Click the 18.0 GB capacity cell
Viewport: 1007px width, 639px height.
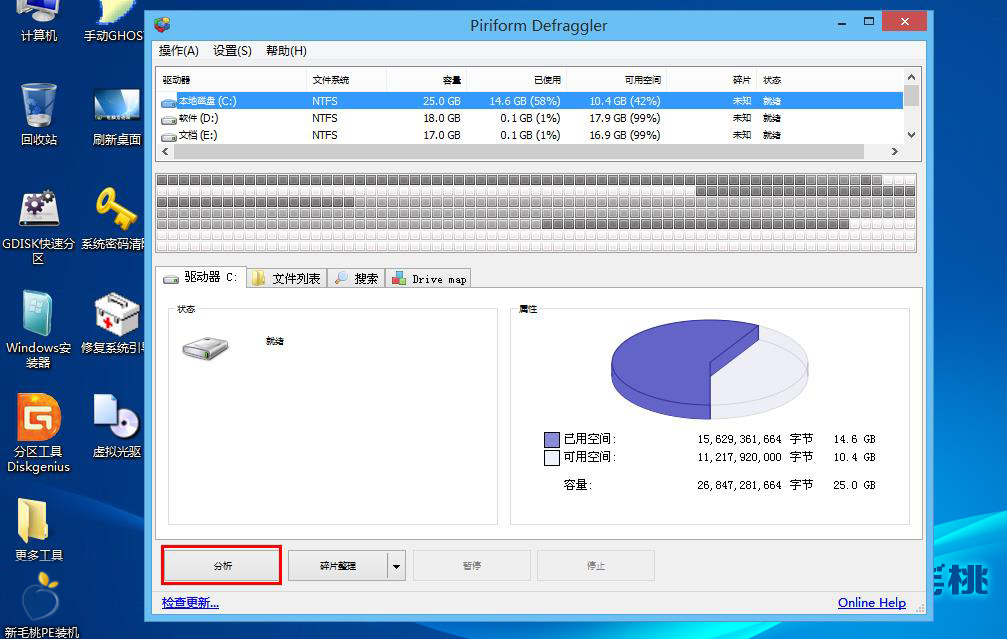pos(442,118)
